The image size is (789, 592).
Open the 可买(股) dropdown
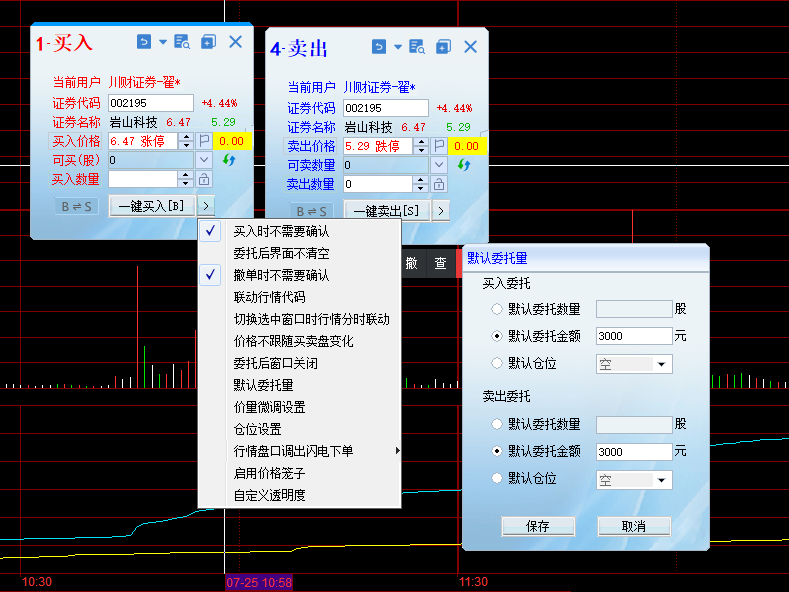tap(204, 160)
